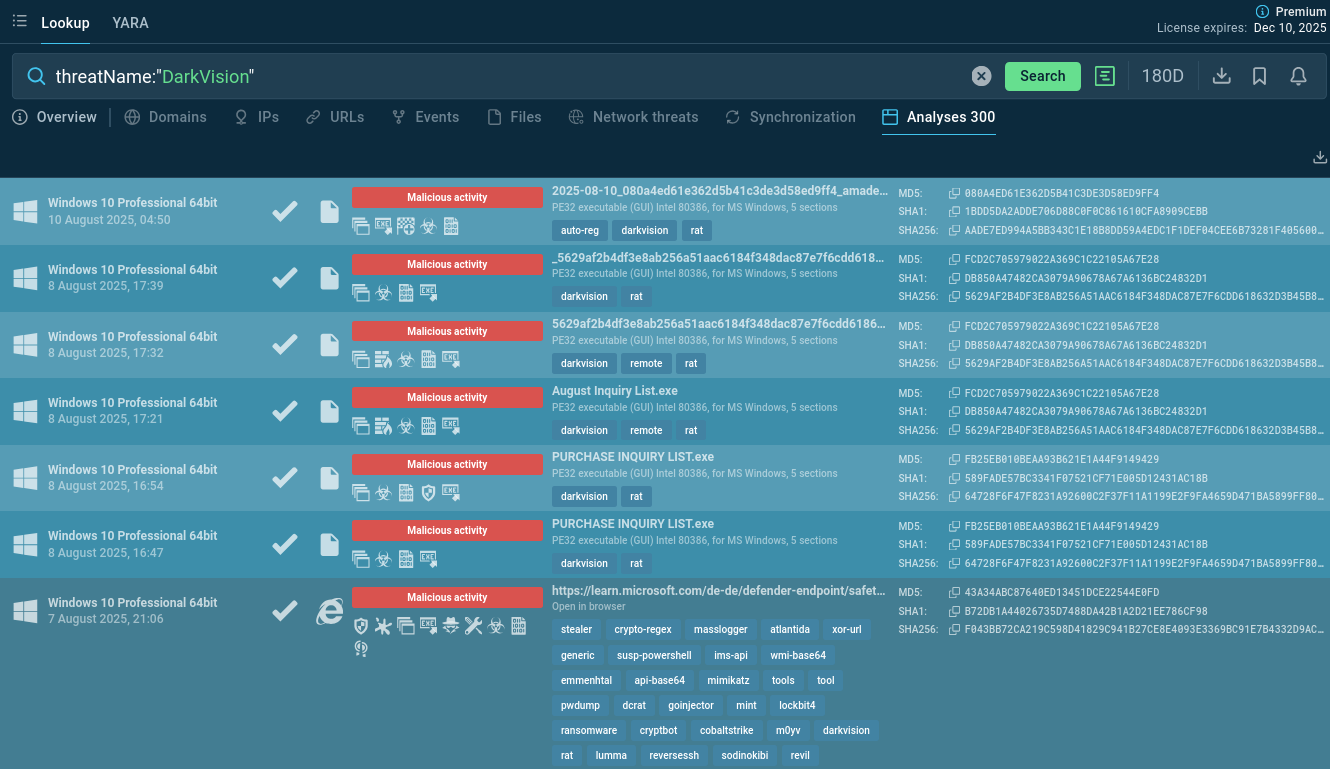Image resolution: width=1330 pixels, height=769 pixels.
Task: Click the bell notification icon
Action: (1298, 76)
